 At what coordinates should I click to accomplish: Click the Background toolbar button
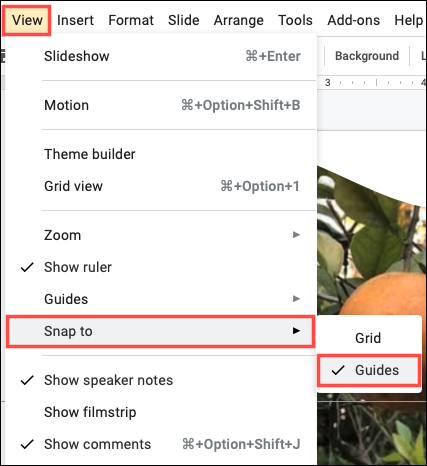click(x=367, y=56)
